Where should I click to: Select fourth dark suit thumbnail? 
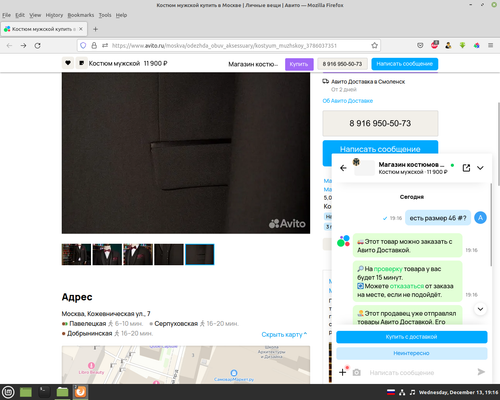pyautogui.click(x=169, y=254)
